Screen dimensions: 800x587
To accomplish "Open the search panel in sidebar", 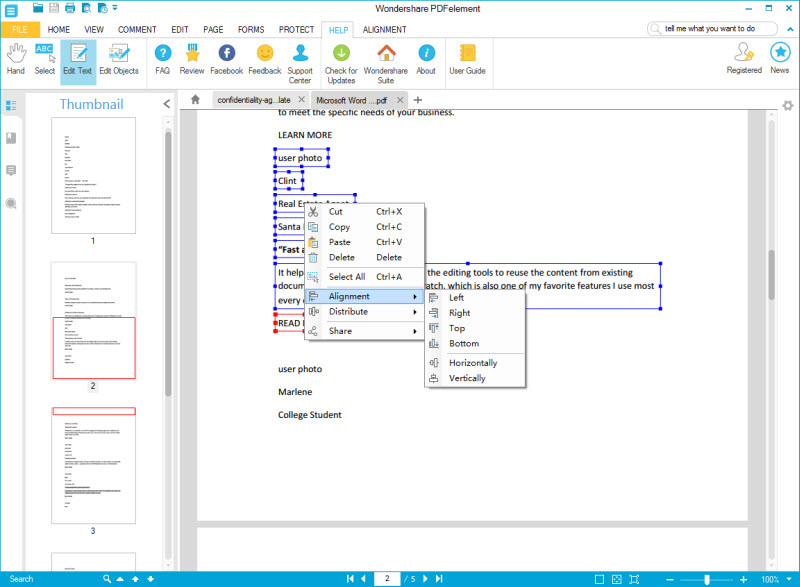I will tap(11, 203).
